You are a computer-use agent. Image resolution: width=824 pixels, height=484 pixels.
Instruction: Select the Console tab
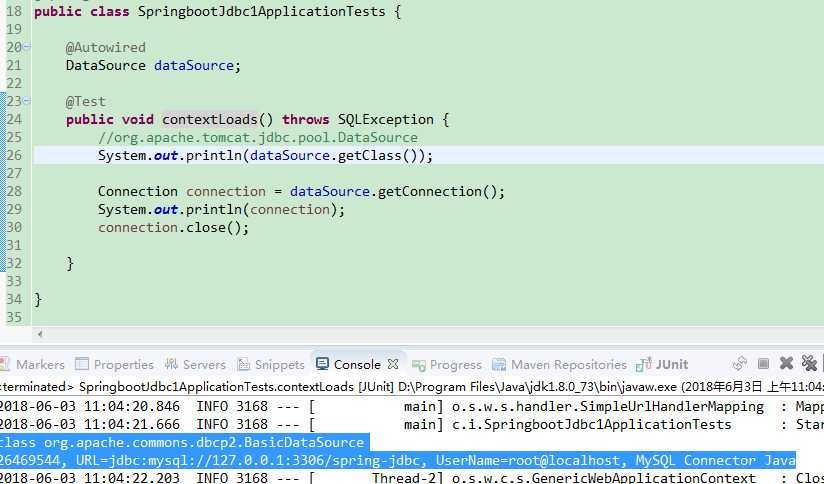pyautogui.click(x=357, y=364)
